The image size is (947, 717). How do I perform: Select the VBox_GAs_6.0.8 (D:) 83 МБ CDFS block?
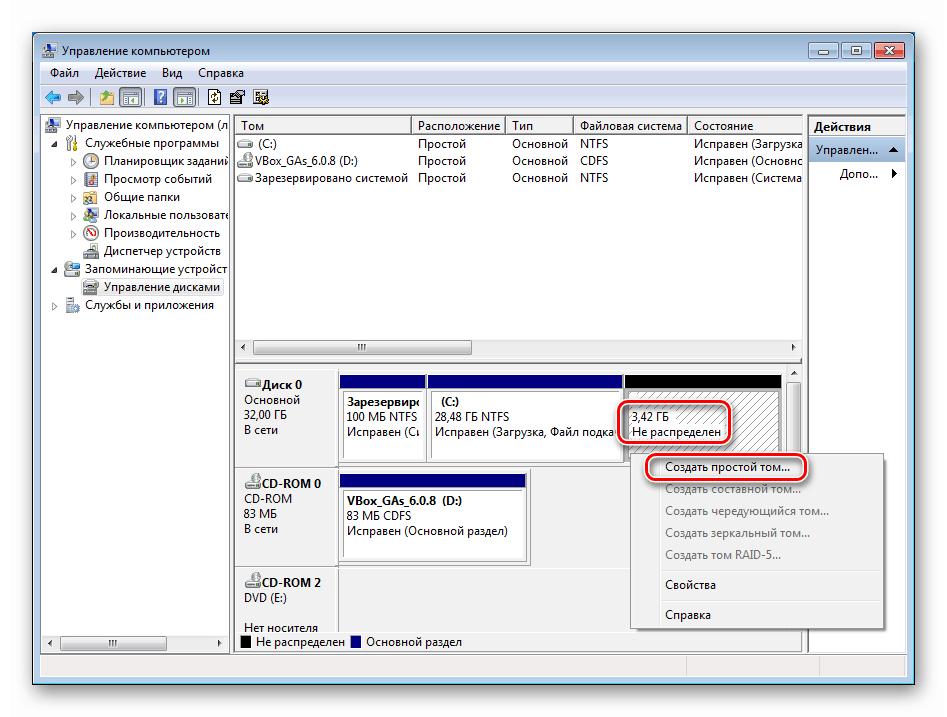(x=432, y=517)
